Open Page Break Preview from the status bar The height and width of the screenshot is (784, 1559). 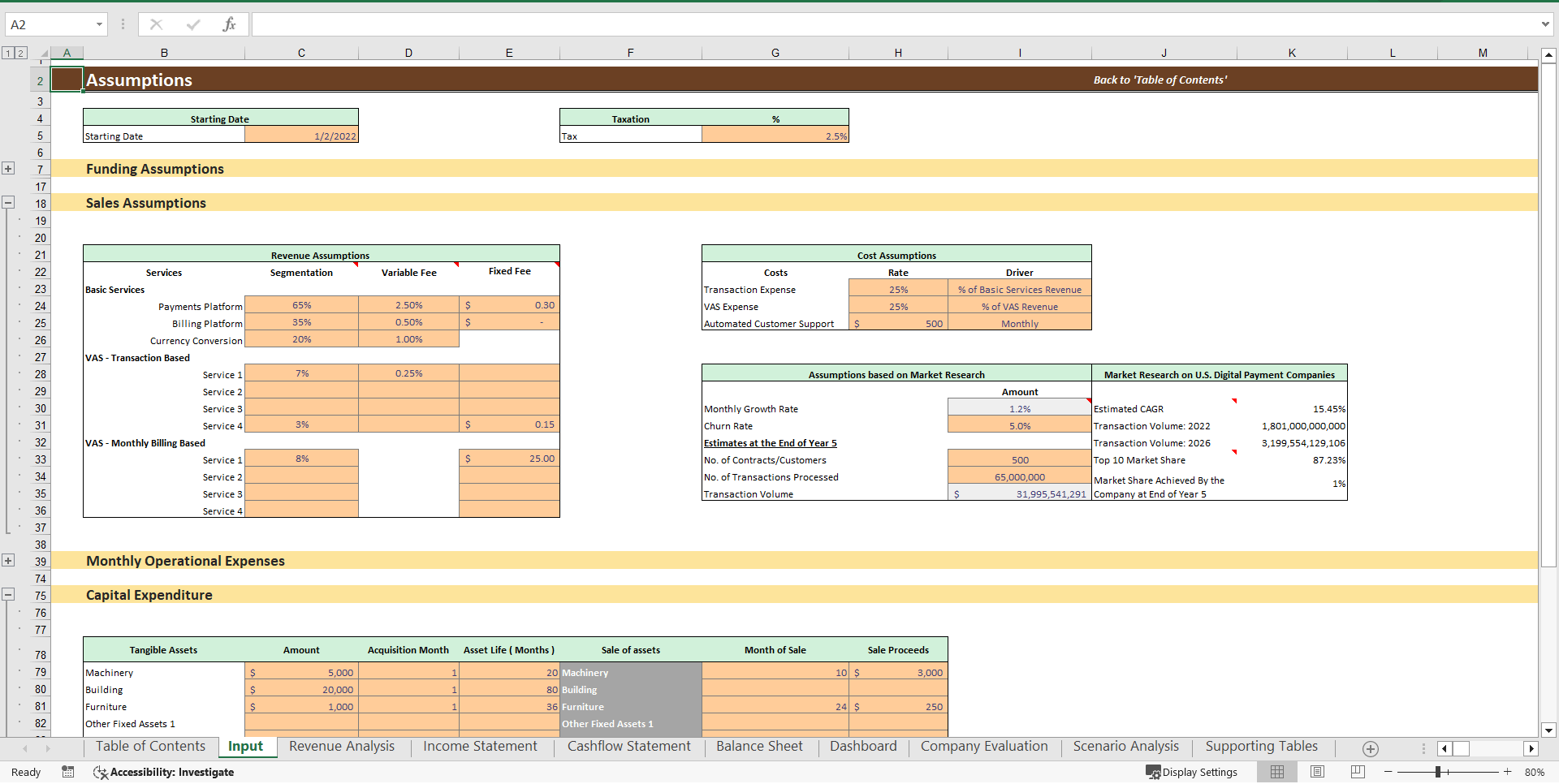1357,772
